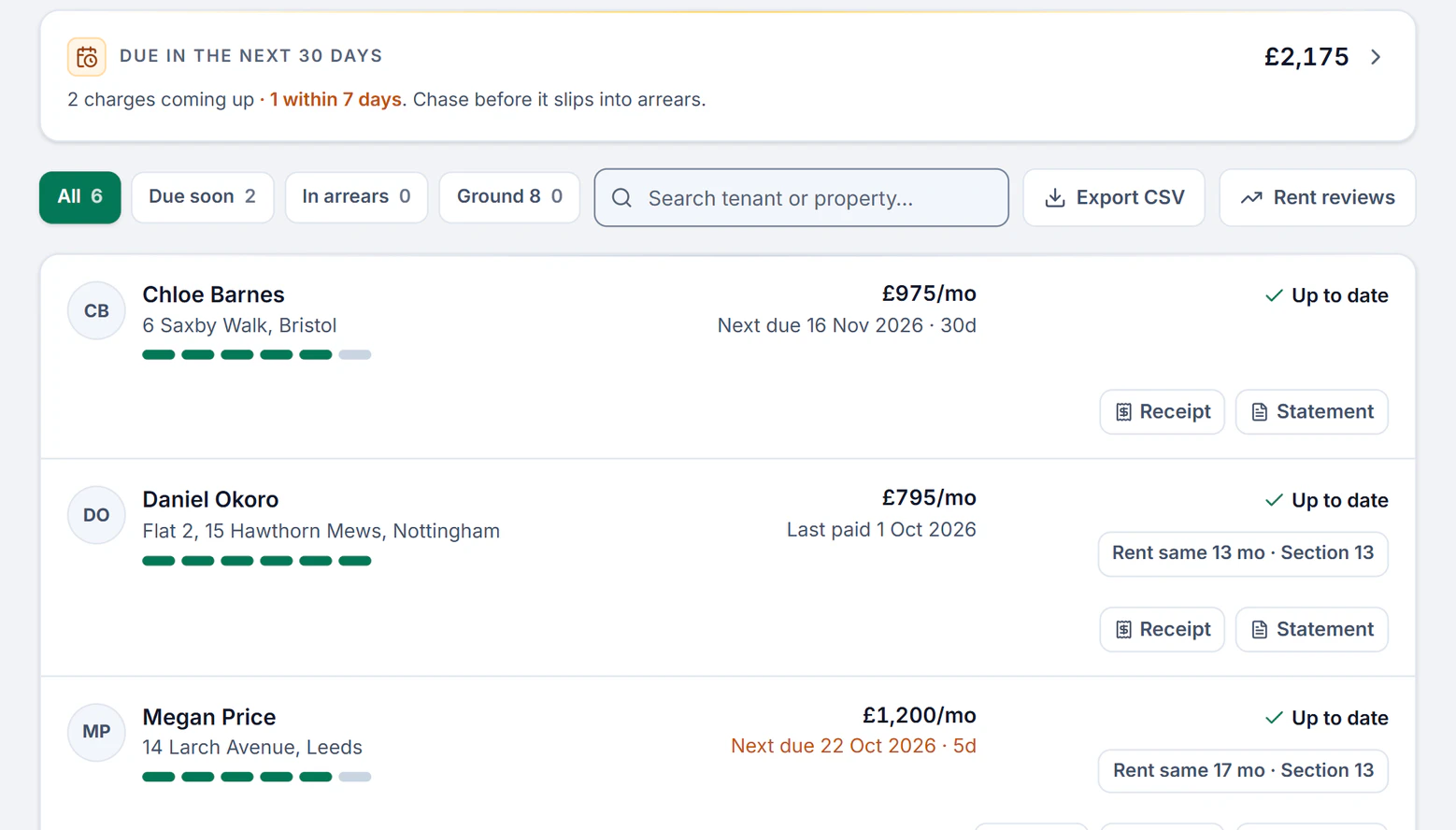
Task: Select the All 6 filter tab
Action: pos(80,197)
